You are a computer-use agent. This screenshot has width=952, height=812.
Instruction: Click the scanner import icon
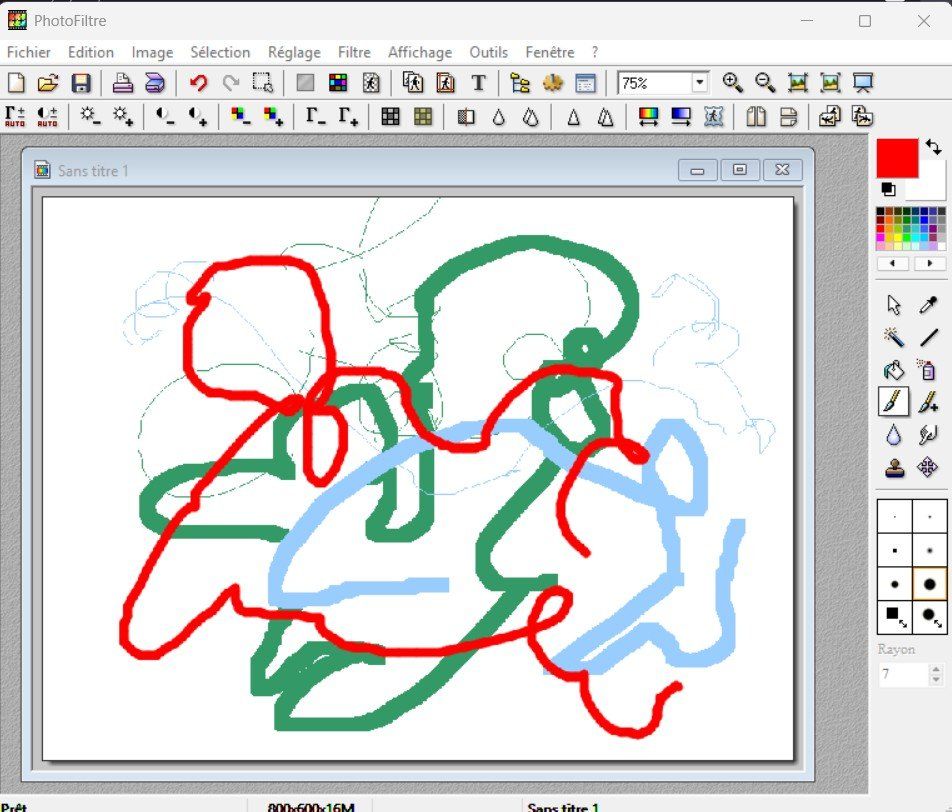click(x=155, y=83)
